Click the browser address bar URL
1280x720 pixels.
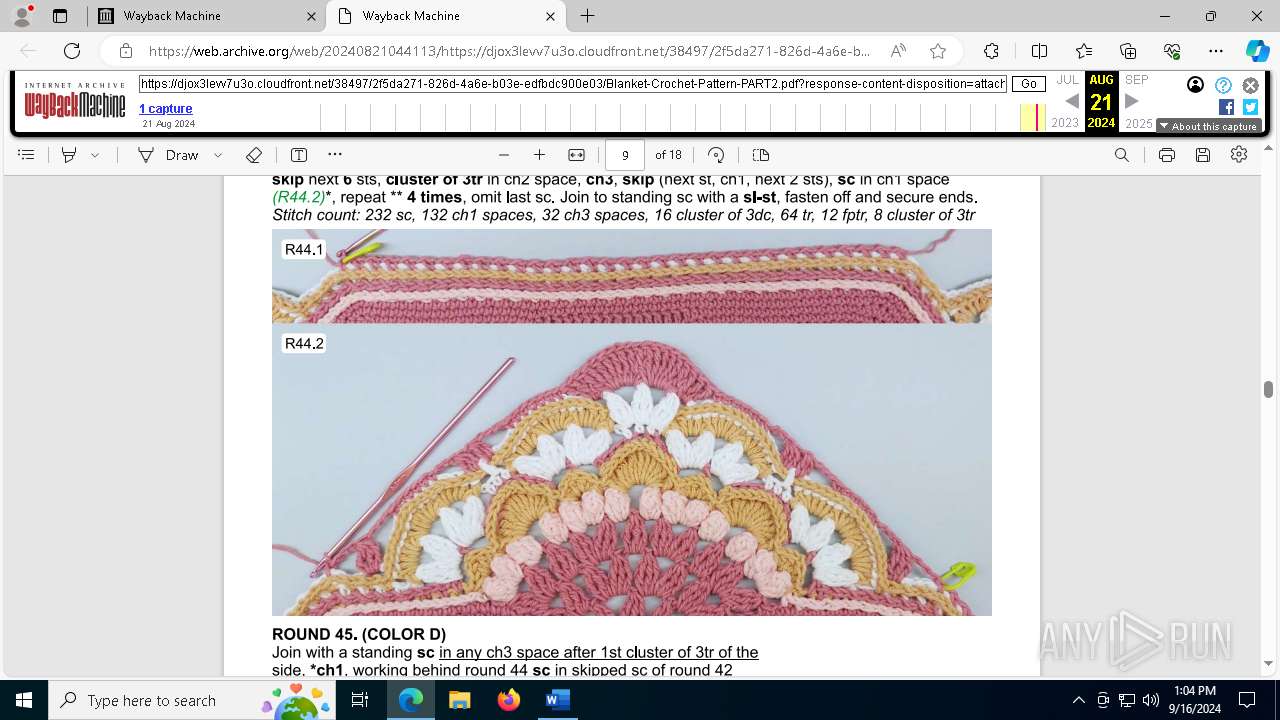[509, 51]
